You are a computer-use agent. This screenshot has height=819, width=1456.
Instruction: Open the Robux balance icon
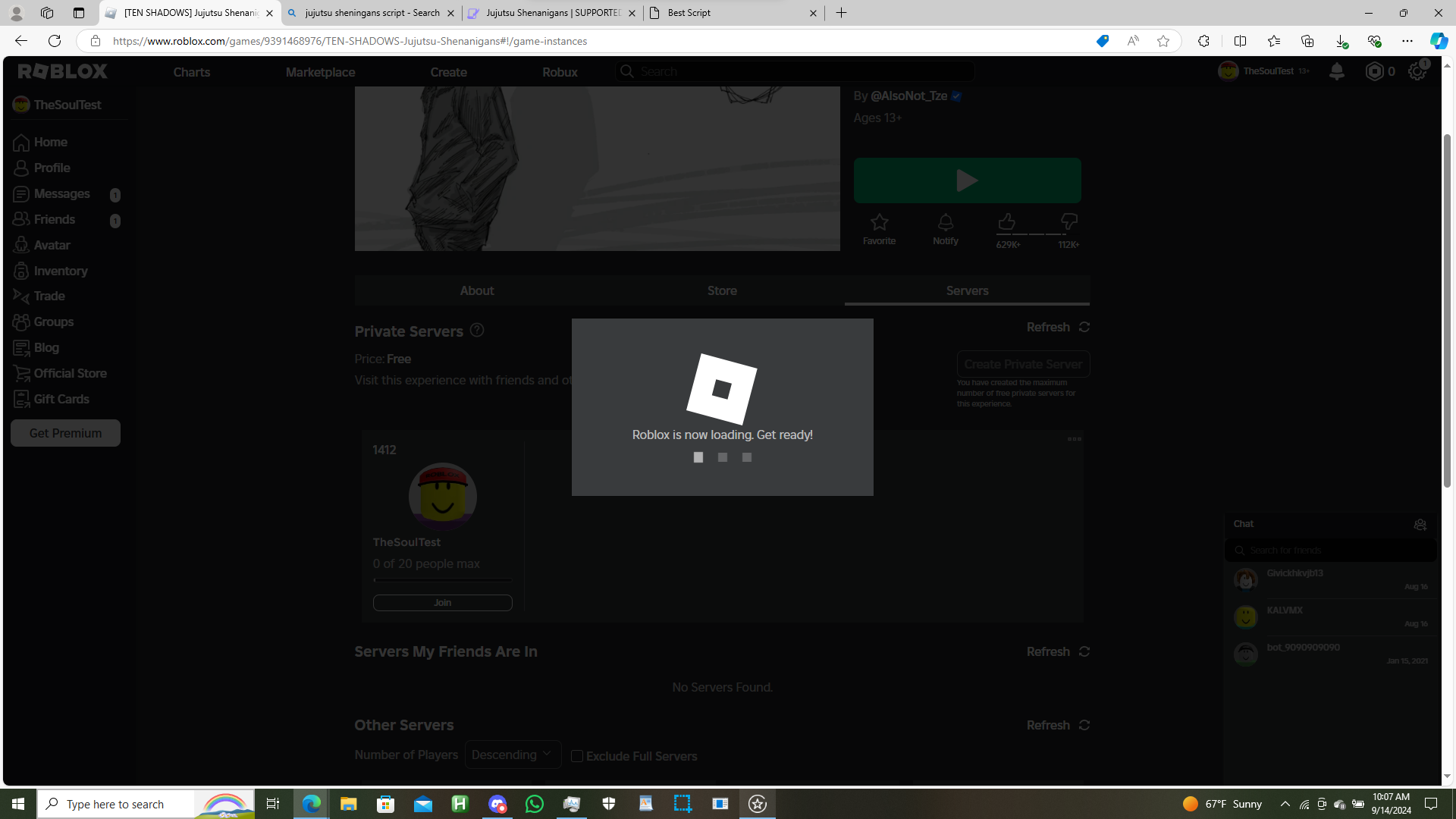point(1374,71)
